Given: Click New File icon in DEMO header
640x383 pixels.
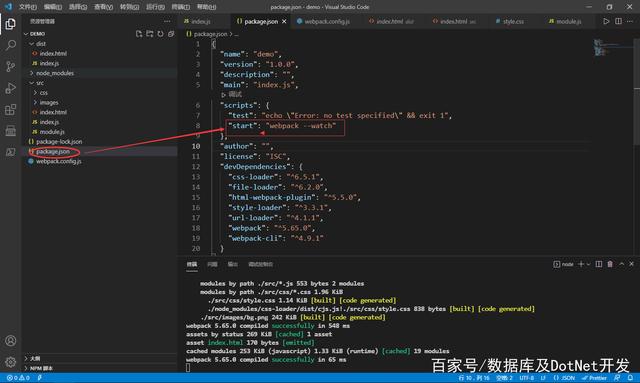Looking at the screenshot, I should (x=139, y=34).
